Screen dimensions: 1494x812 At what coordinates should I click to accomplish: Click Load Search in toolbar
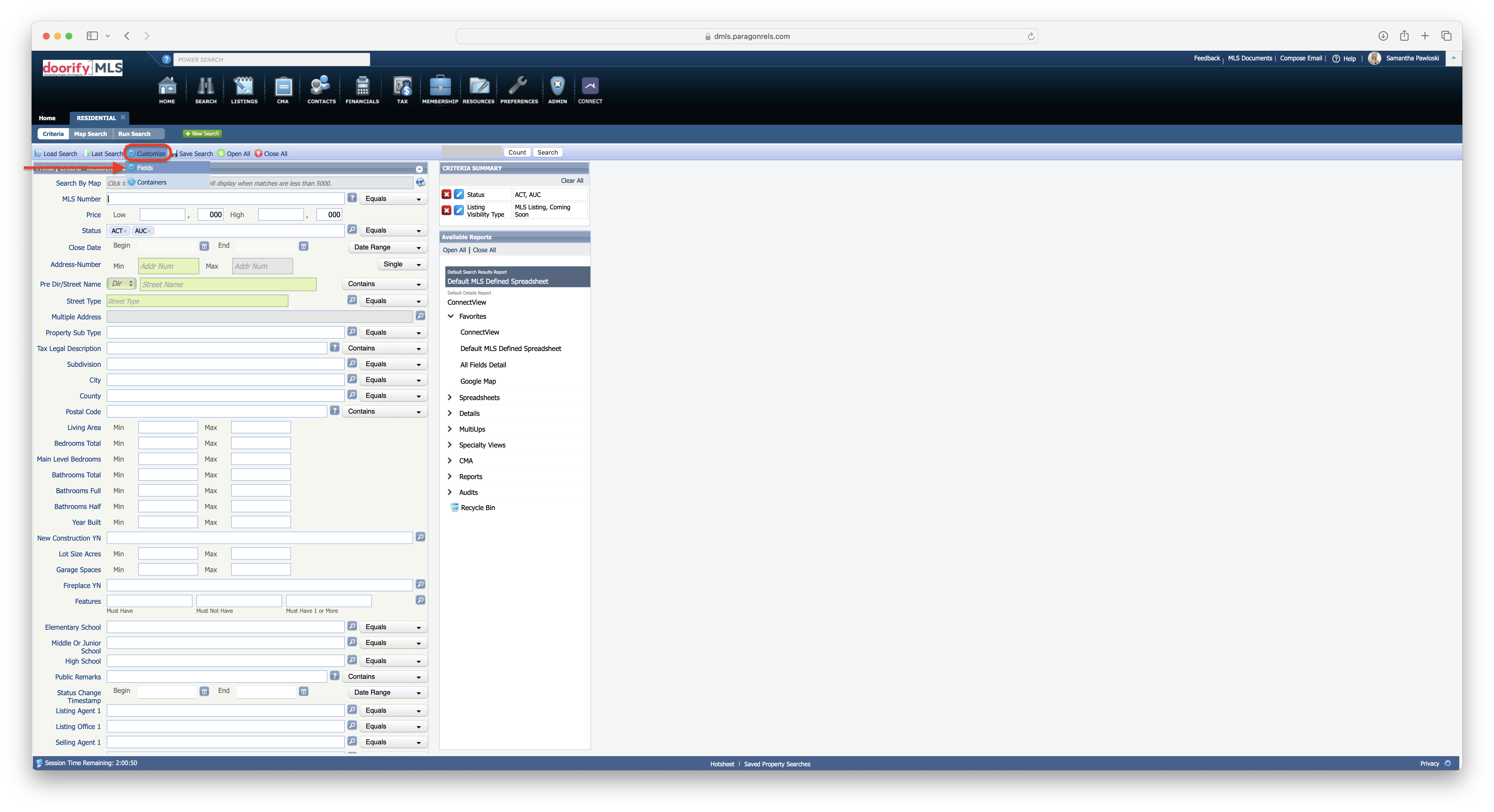[56, 154]
